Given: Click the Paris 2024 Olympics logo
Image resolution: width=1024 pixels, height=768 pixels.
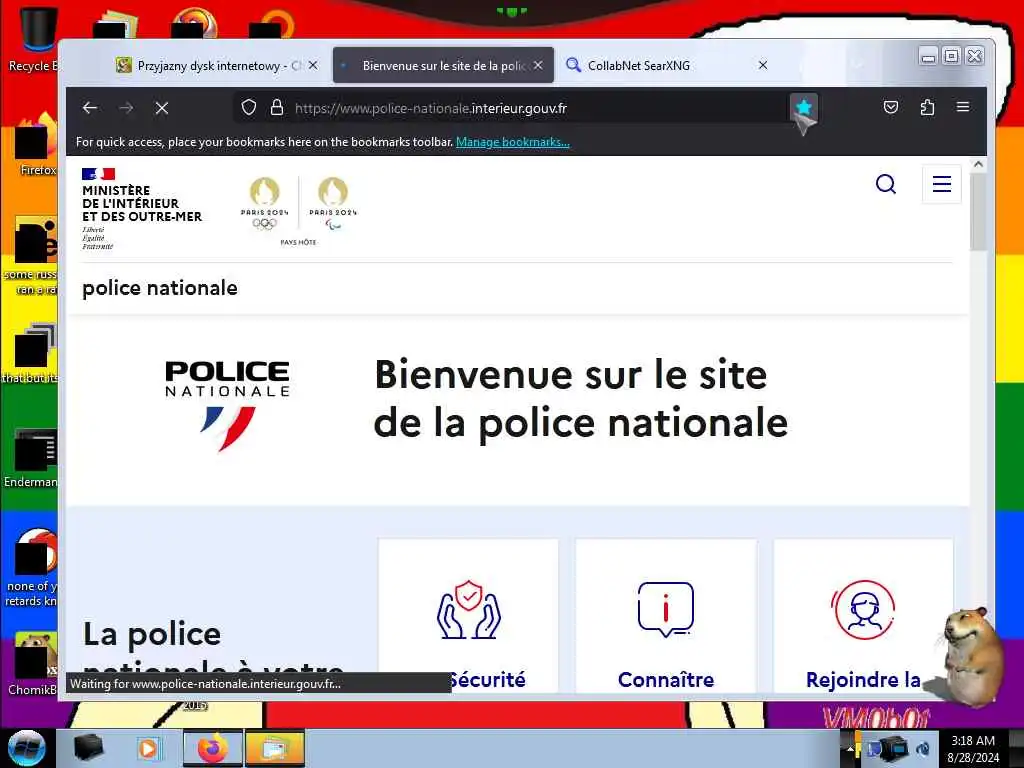Looking at the screenshot, I should 264,204.
